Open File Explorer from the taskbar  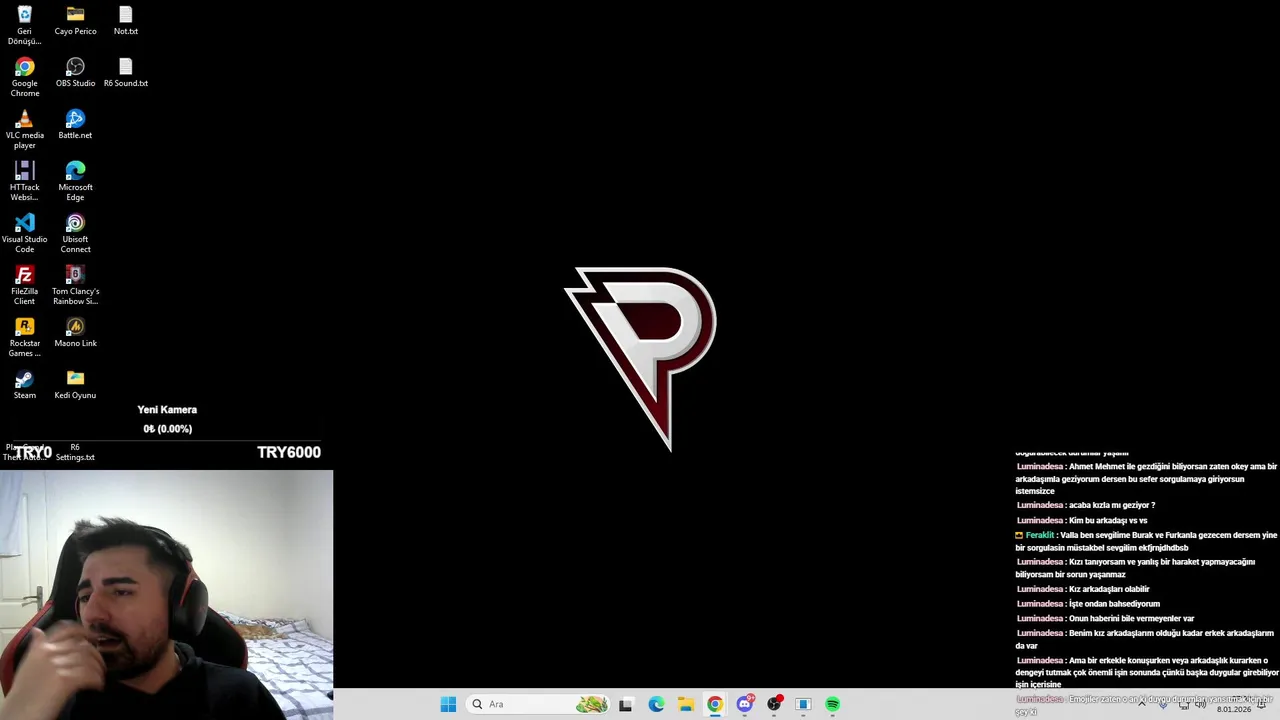[686, 704]
